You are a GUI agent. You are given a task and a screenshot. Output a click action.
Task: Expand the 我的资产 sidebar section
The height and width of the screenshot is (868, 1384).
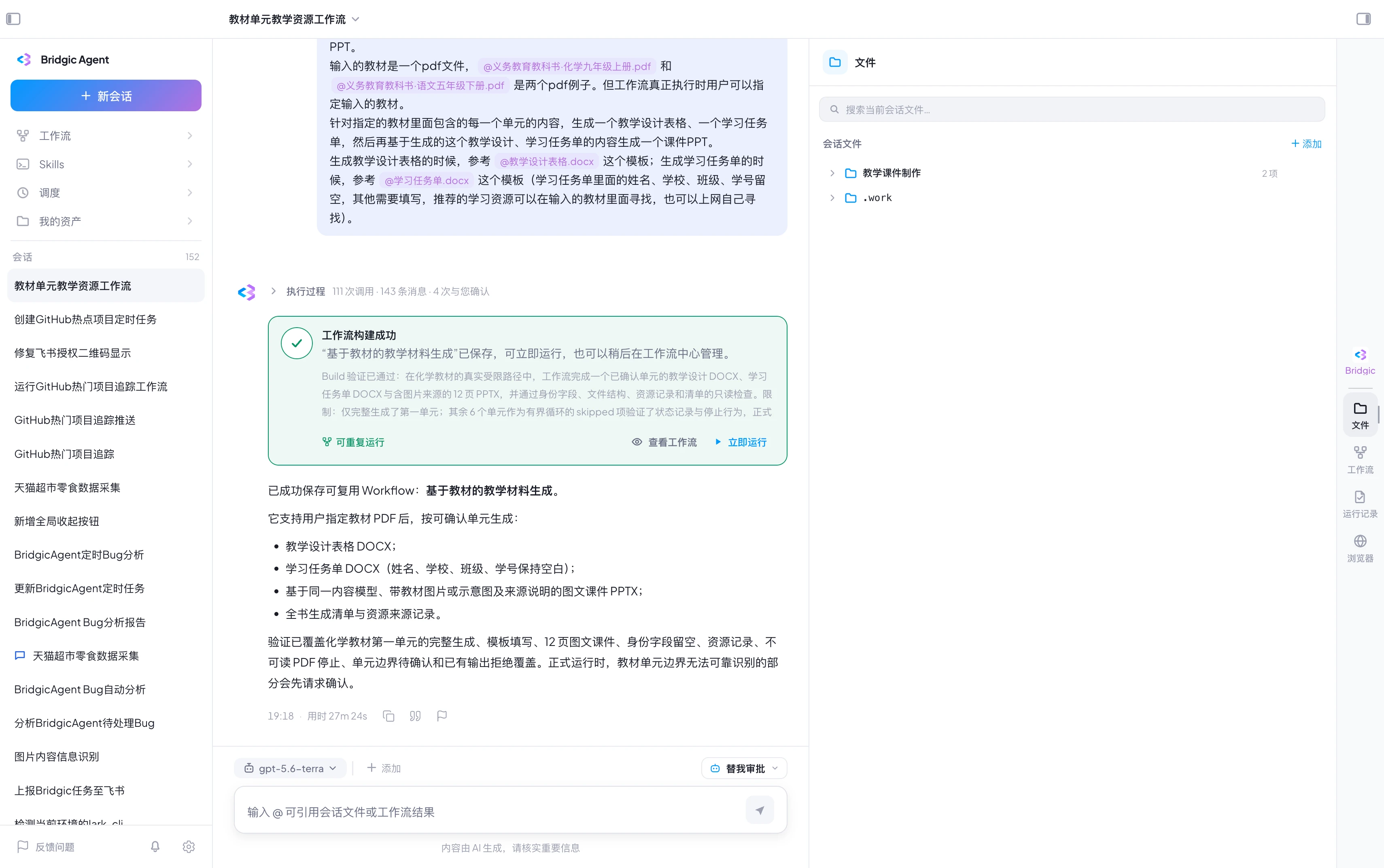106,221
